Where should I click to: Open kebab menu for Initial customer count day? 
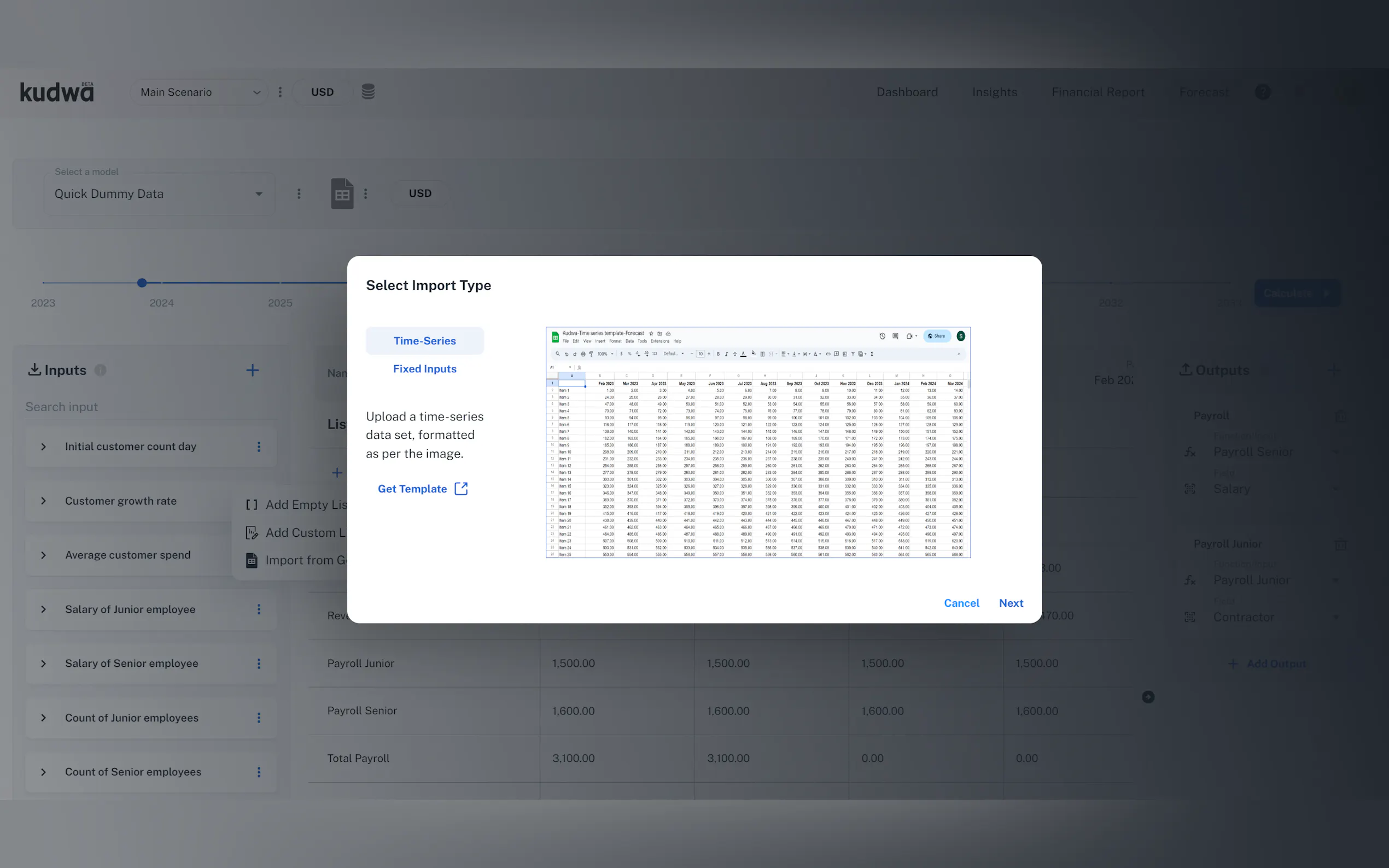259,447
